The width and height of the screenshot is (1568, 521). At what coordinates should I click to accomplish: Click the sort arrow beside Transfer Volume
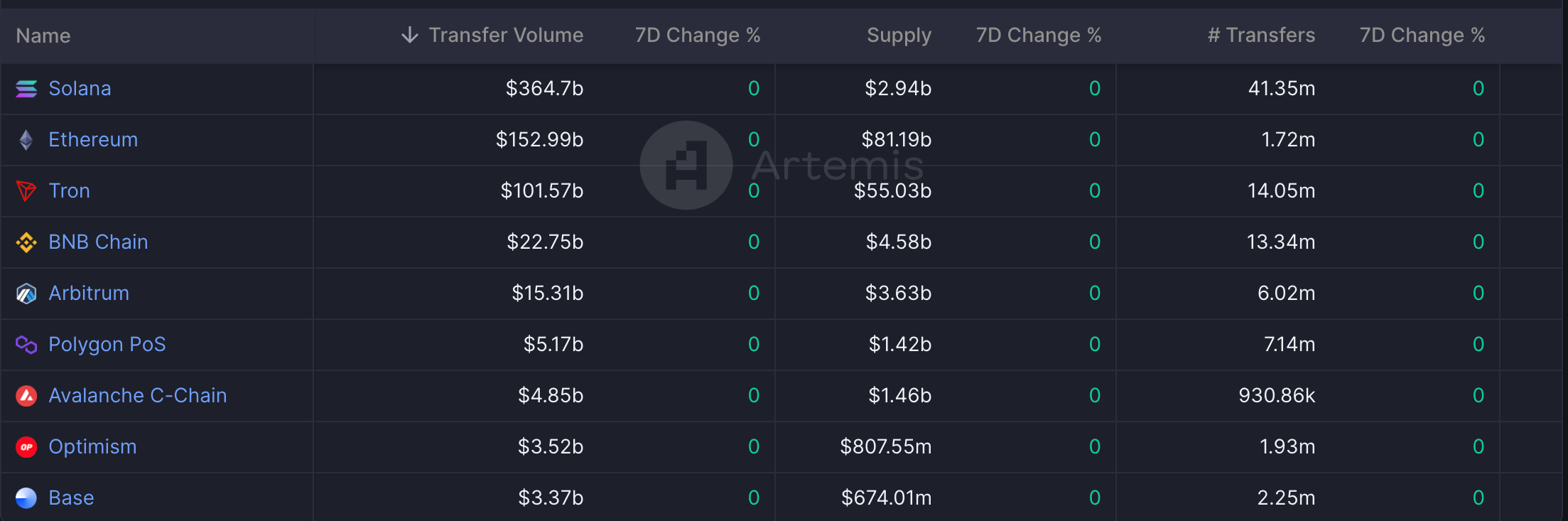pos(409,35)
